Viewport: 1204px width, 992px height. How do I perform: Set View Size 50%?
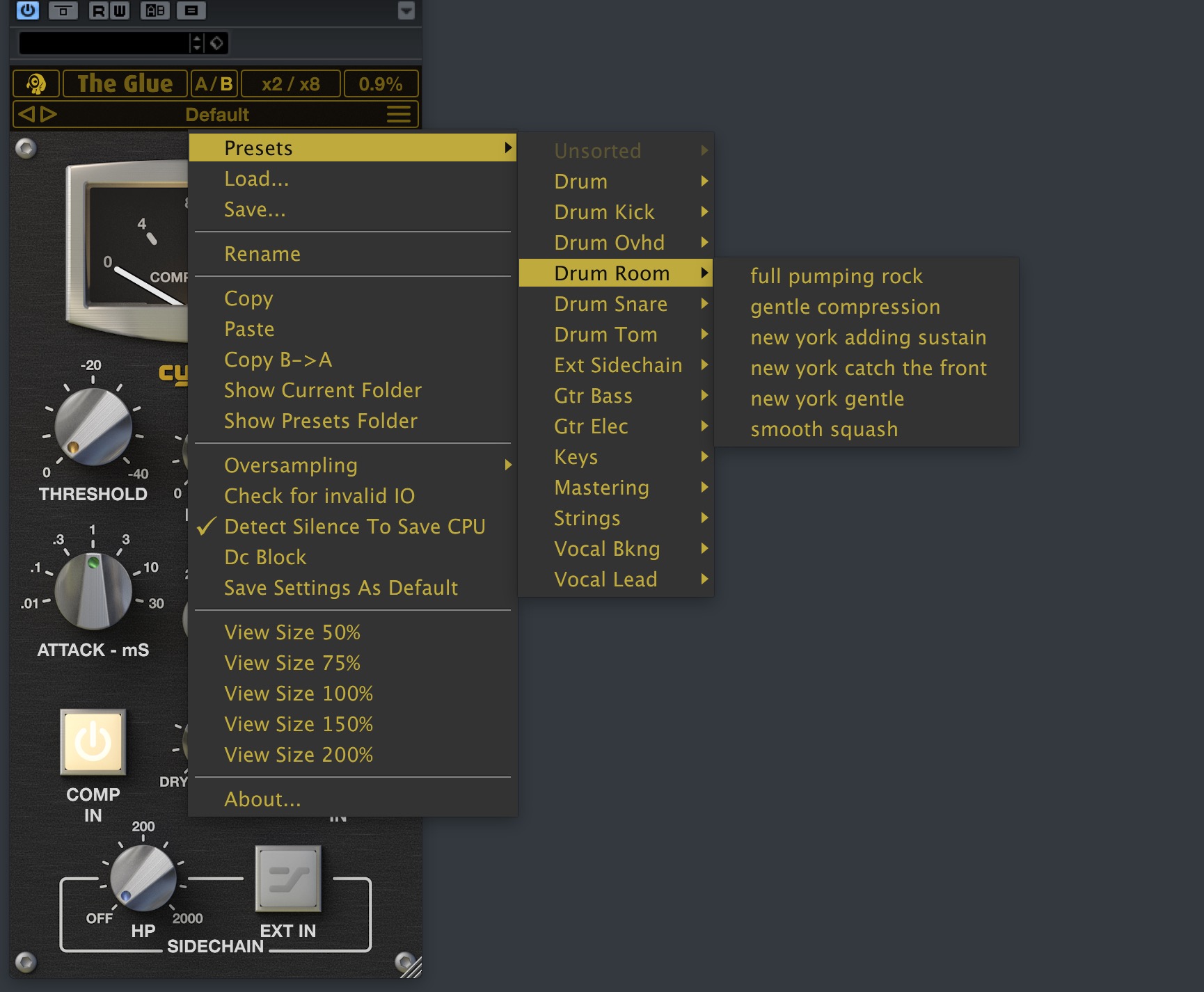coord(353,632)
